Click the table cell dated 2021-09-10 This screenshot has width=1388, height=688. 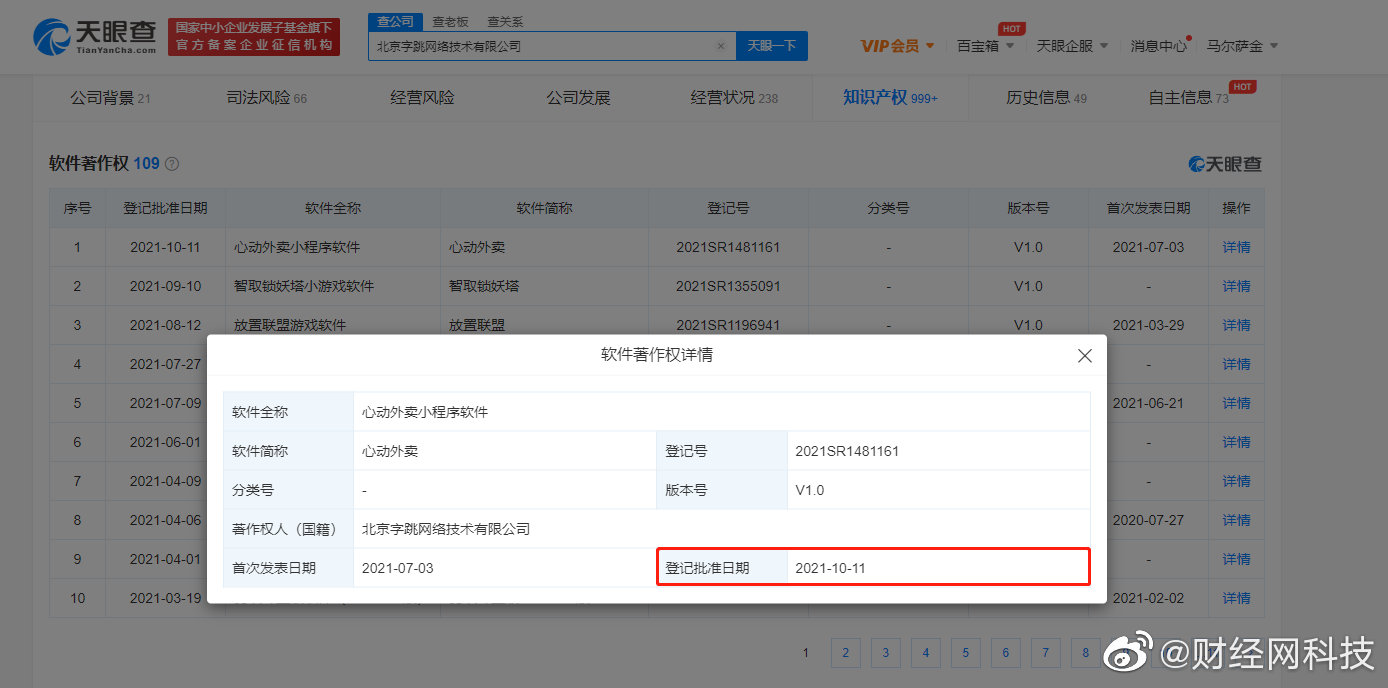pos(165,286)
